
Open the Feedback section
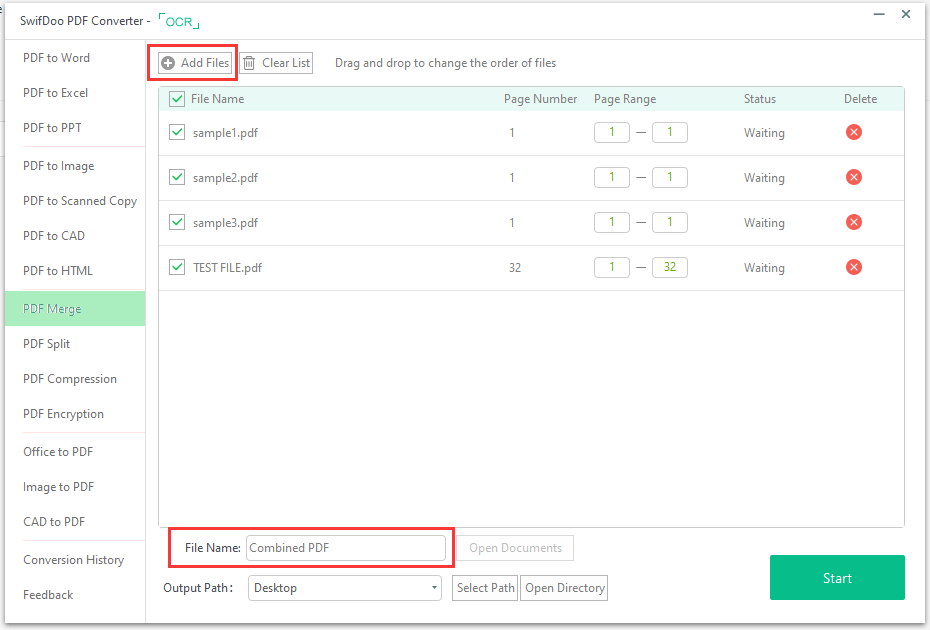(48, 595)
